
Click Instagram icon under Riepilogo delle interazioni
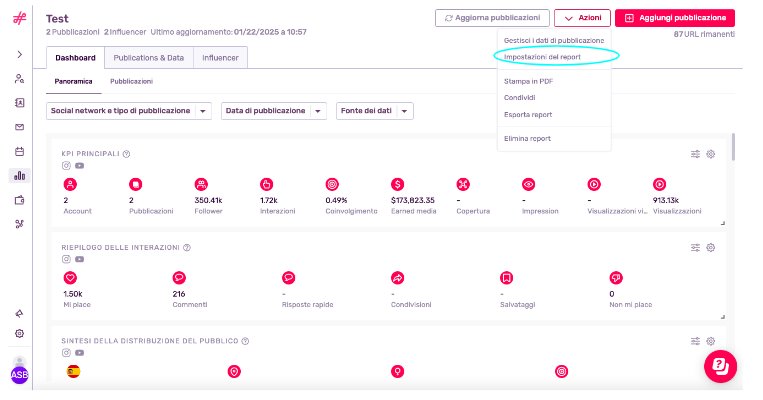point(66,259)
